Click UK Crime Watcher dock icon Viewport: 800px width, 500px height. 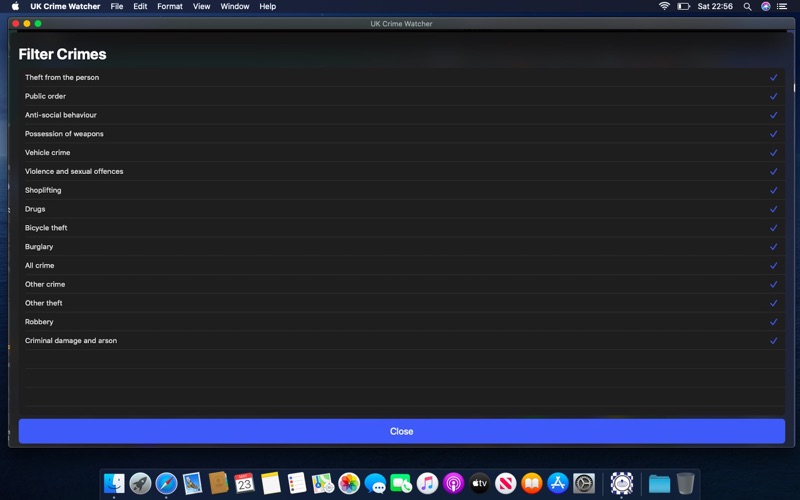621,483
